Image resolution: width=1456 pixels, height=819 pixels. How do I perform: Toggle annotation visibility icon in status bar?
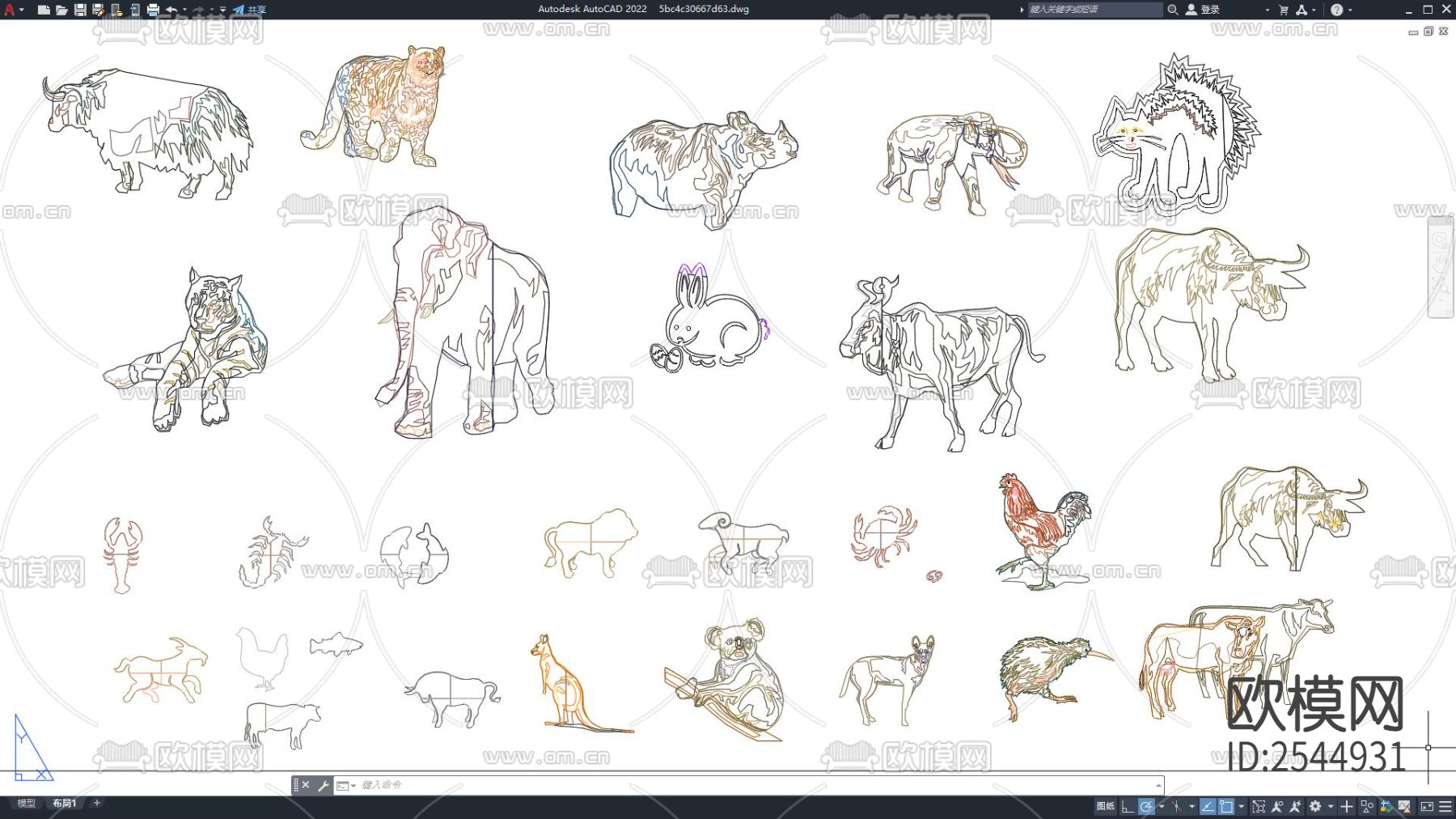click(x=1277, y=806)
